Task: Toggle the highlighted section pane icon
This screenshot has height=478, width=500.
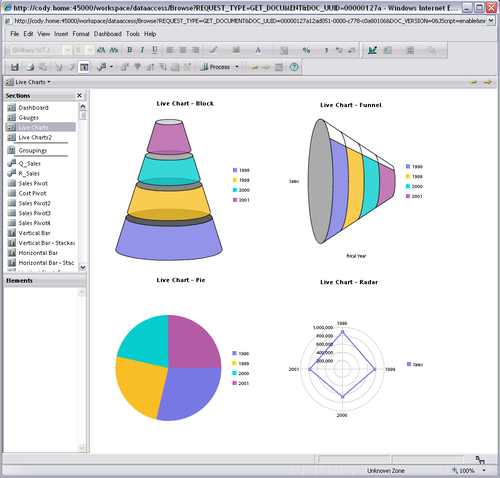Action: pyautogui.click(x=84, y=67)
